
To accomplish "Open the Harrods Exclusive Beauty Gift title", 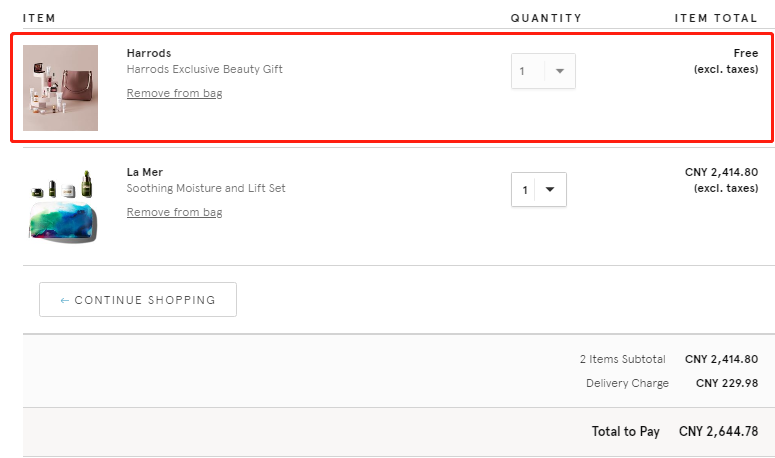I will [x=205, y=69].
